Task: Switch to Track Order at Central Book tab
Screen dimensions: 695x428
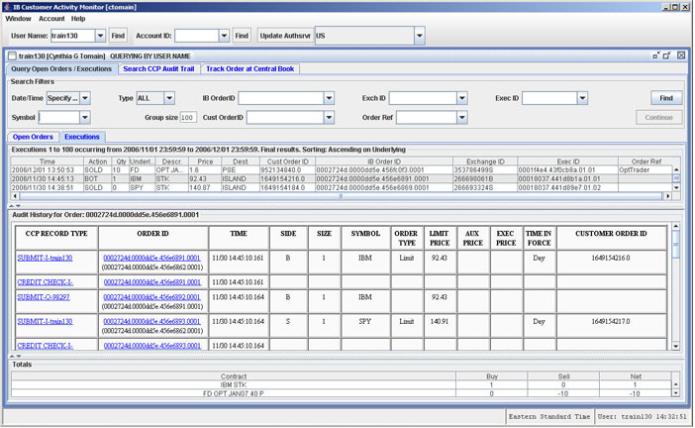Action: click(x=250, y=69)
